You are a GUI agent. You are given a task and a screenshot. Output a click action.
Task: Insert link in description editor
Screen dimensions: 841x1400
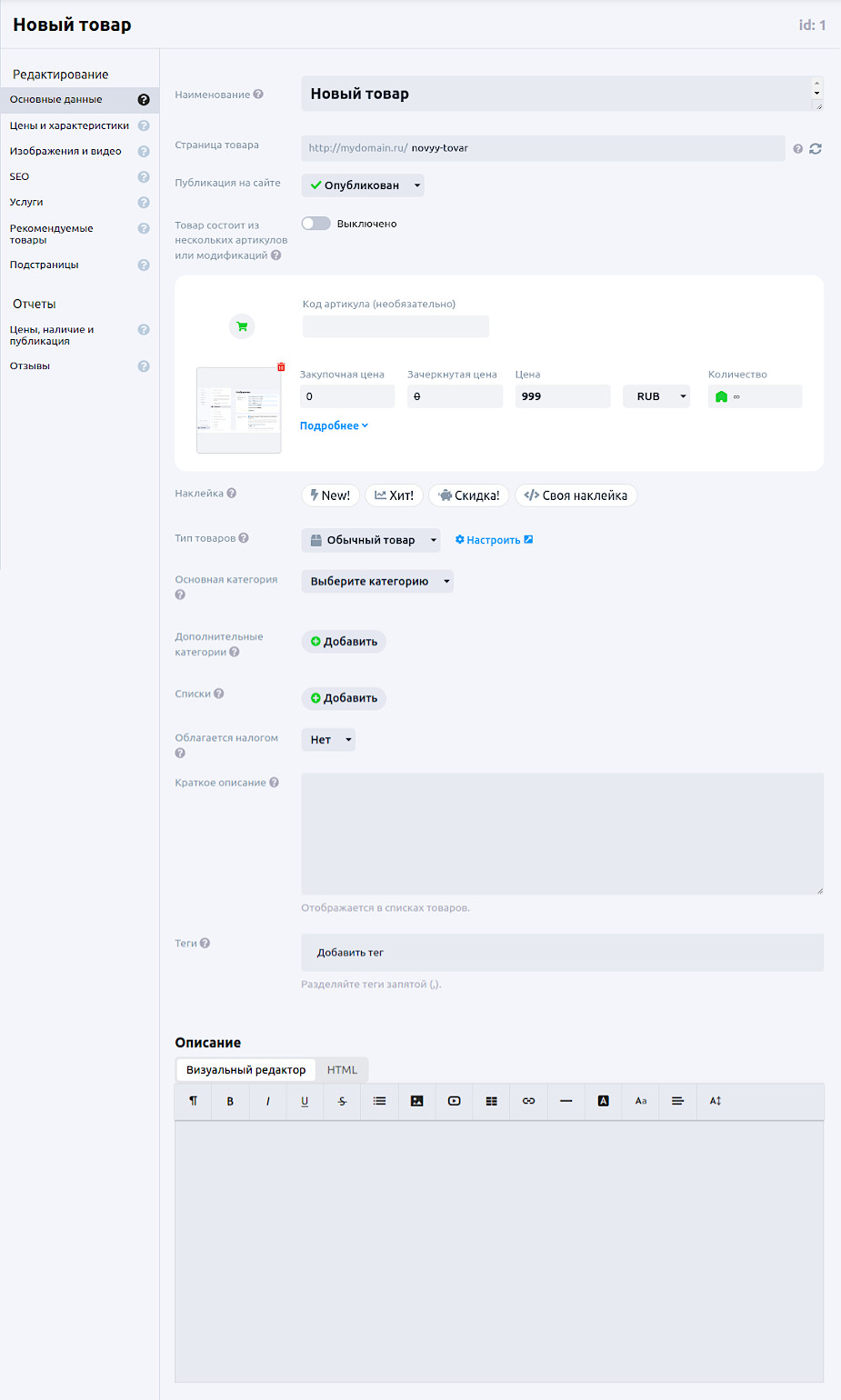528,1101
